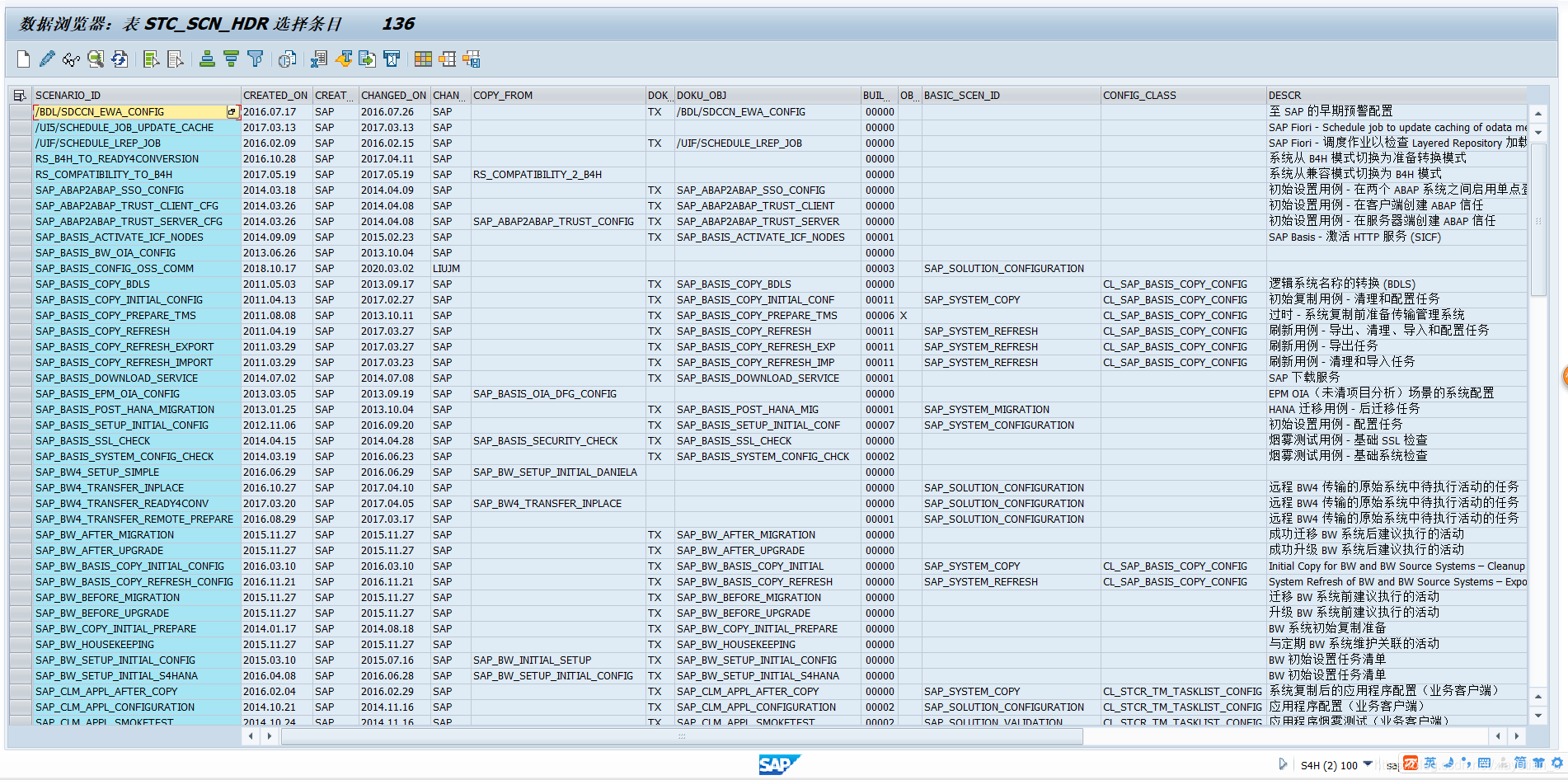This screenshot has width=1568, height=780.
Task: Click the SAP_BASIS_SECURITY_CHECK copy-from cell
Action: point(558,441)
